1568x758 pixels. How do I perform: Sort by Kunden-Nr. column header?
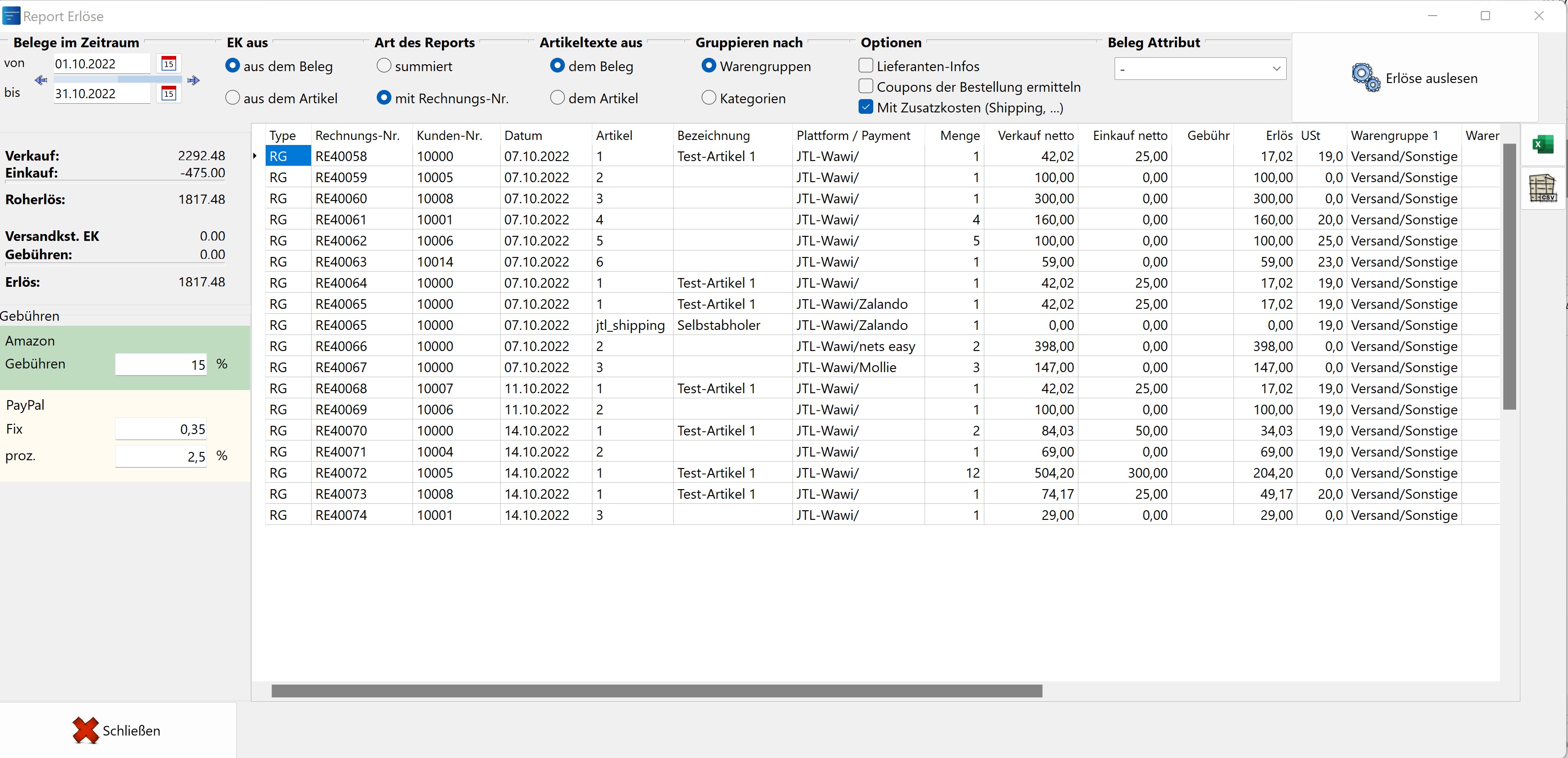pos(456,135)
